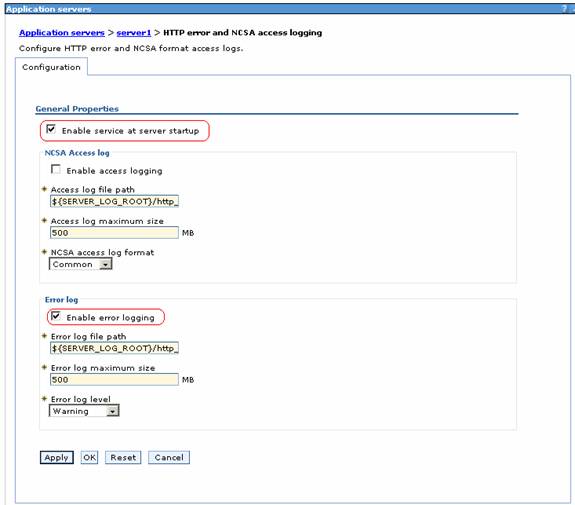Click the Error log maximum size field

click(x=114, y=379)
